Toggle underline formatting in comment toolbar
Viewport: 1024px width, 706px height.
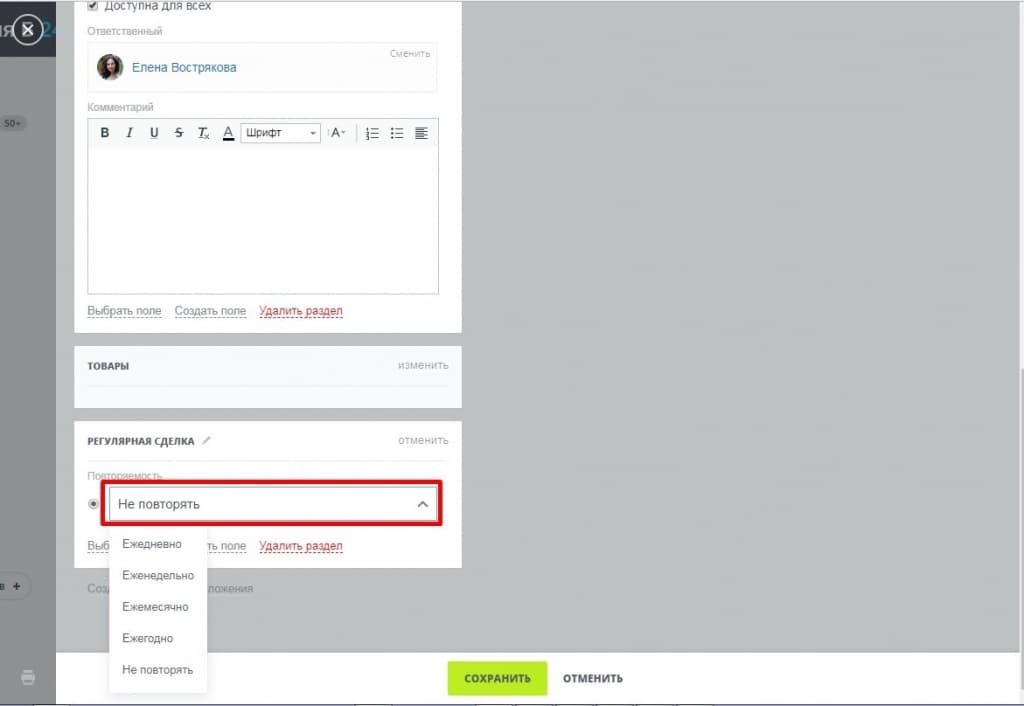tap(154, 133)
